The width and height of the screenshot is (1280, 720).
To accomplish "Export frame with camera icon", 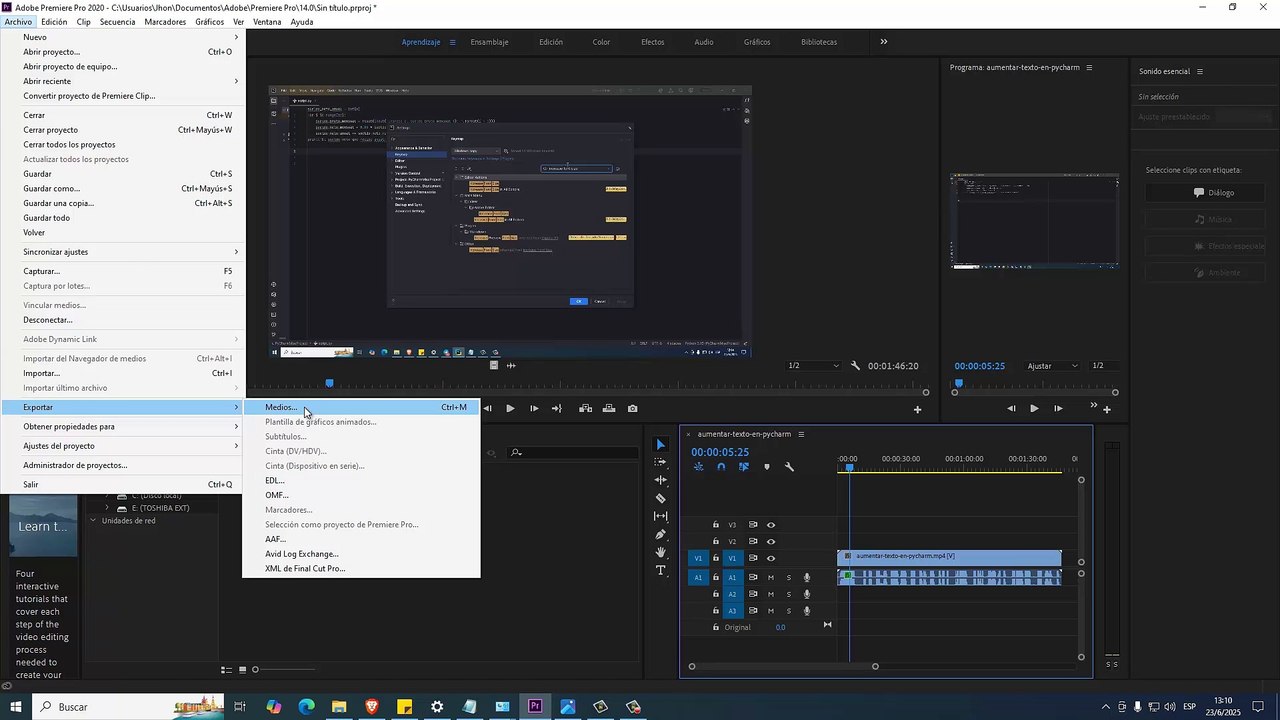I will 633,408.
